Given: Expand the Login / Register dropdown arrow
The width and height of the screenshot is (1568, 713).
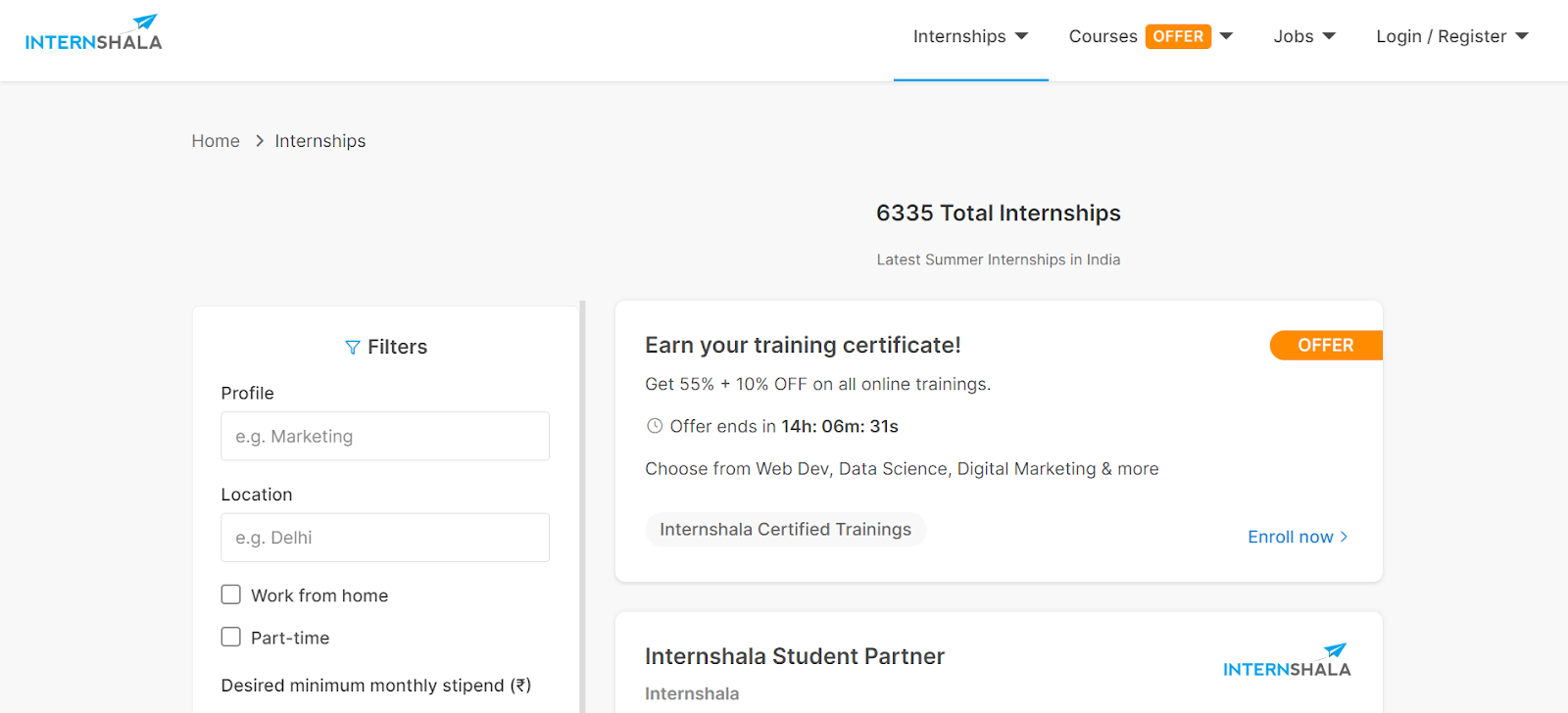Looking at the screenshot, I should 1522,36.
